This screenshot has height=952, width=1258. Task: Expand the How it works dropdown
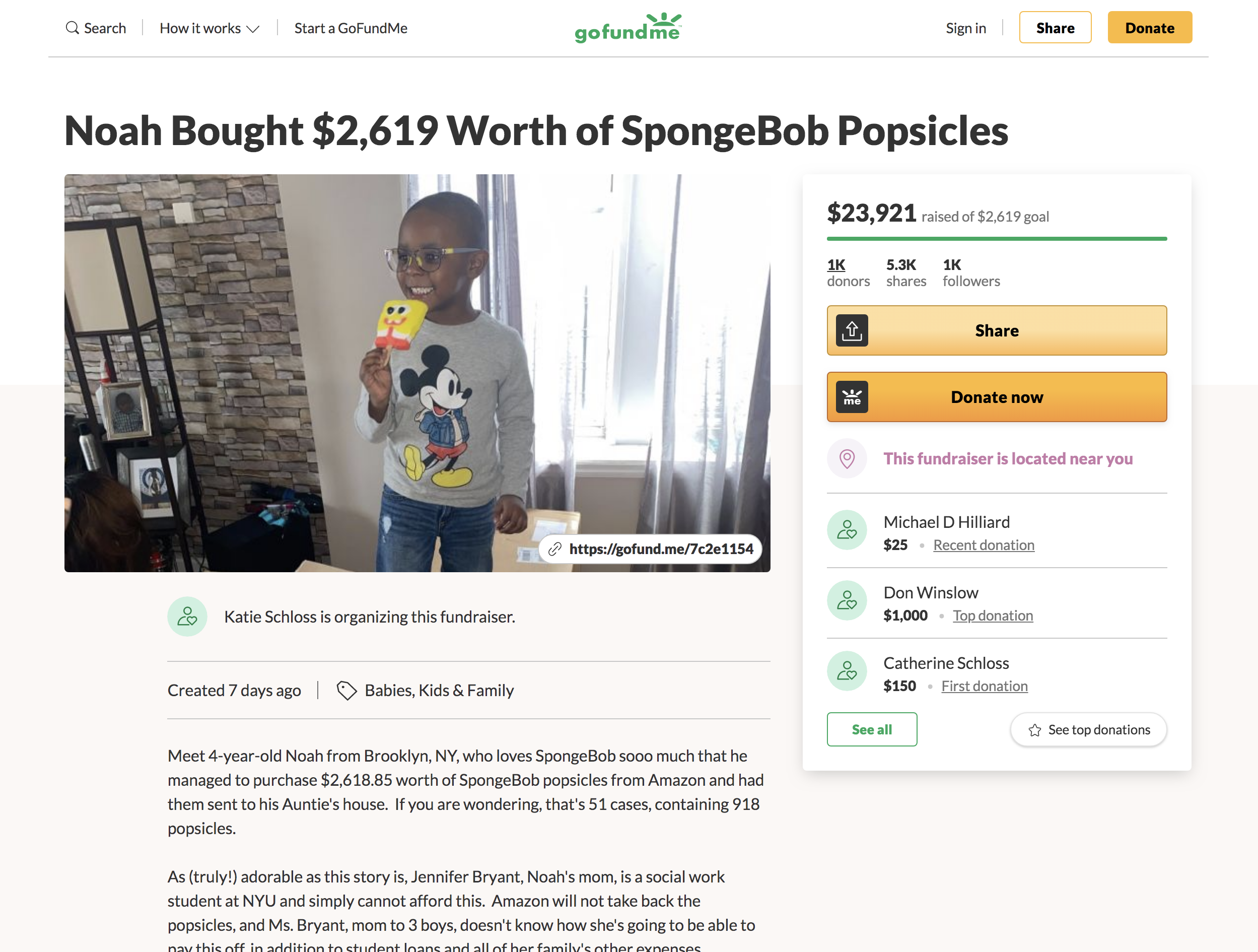tap(209, 28)
